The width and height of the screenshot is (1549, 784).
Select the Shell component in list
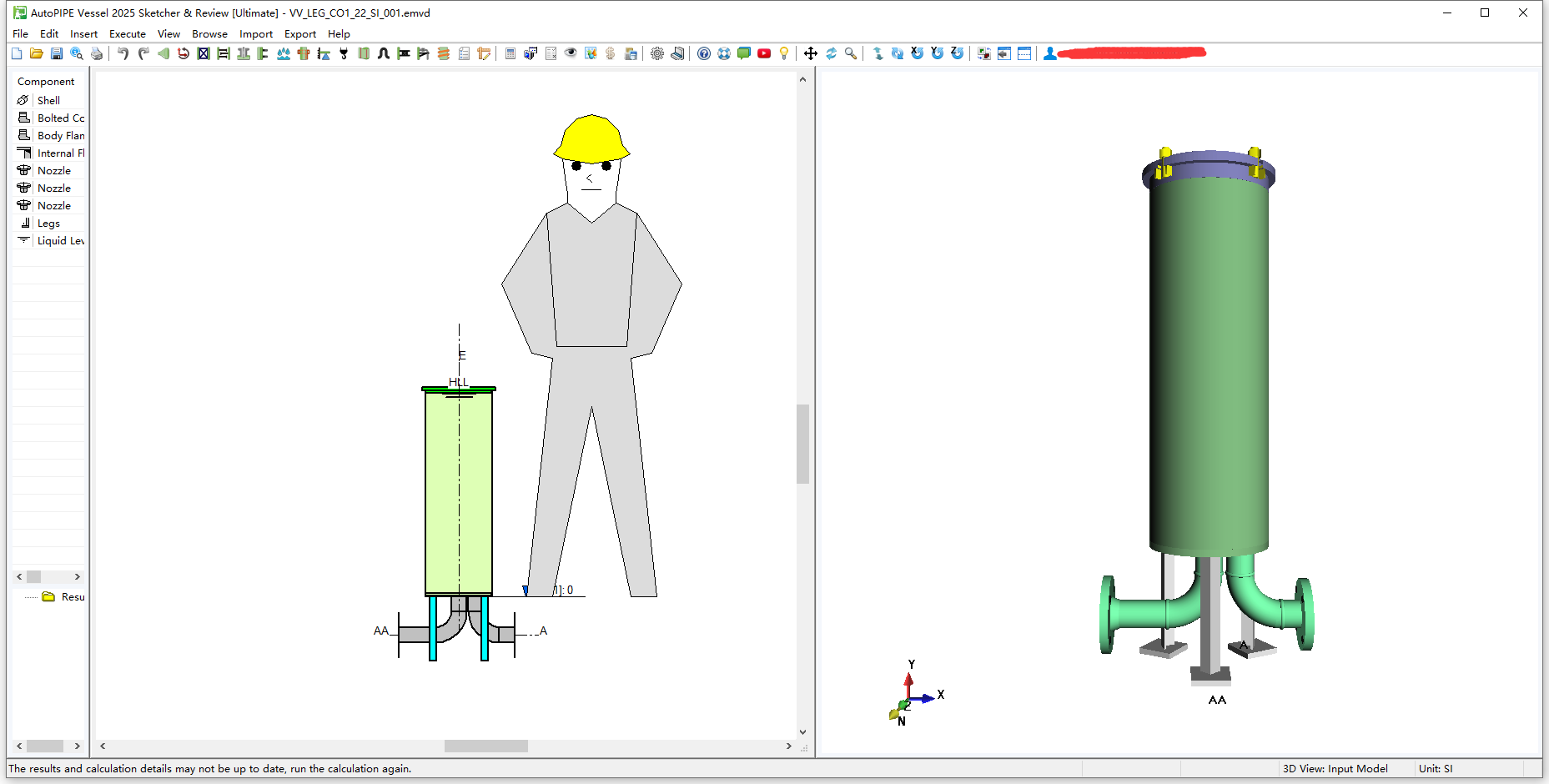(48, 100)
